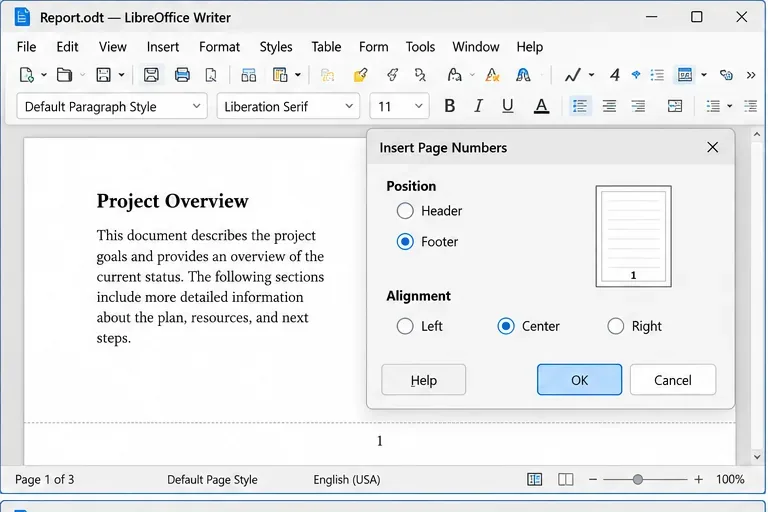
Task: Click the zoom slider handle in status bar
Action: [x=637, y=479]
